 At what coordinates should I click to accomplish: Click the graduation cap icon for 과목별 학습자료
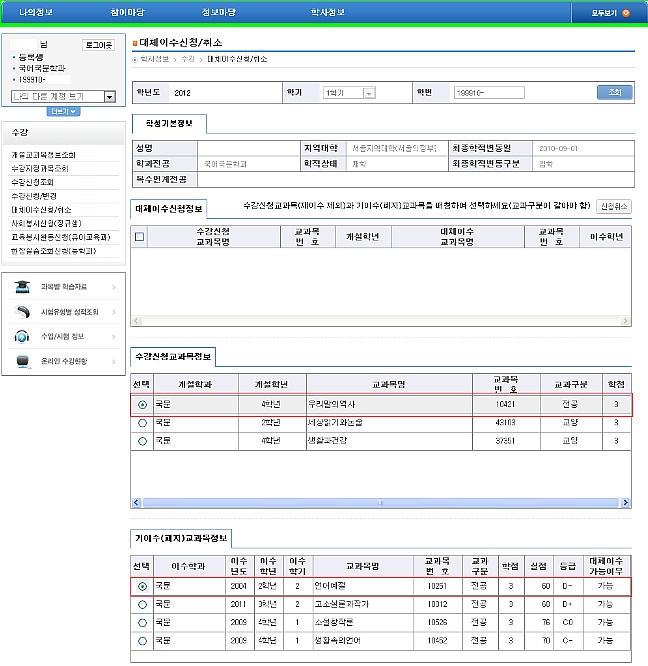point(21,288)
